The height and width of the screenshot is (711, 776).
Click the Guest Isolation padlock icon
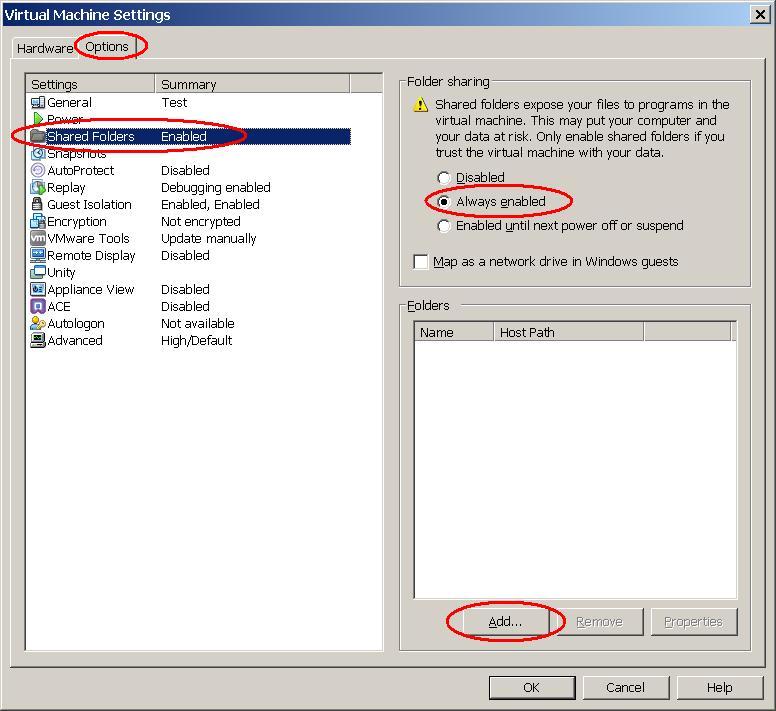[38, 204]
